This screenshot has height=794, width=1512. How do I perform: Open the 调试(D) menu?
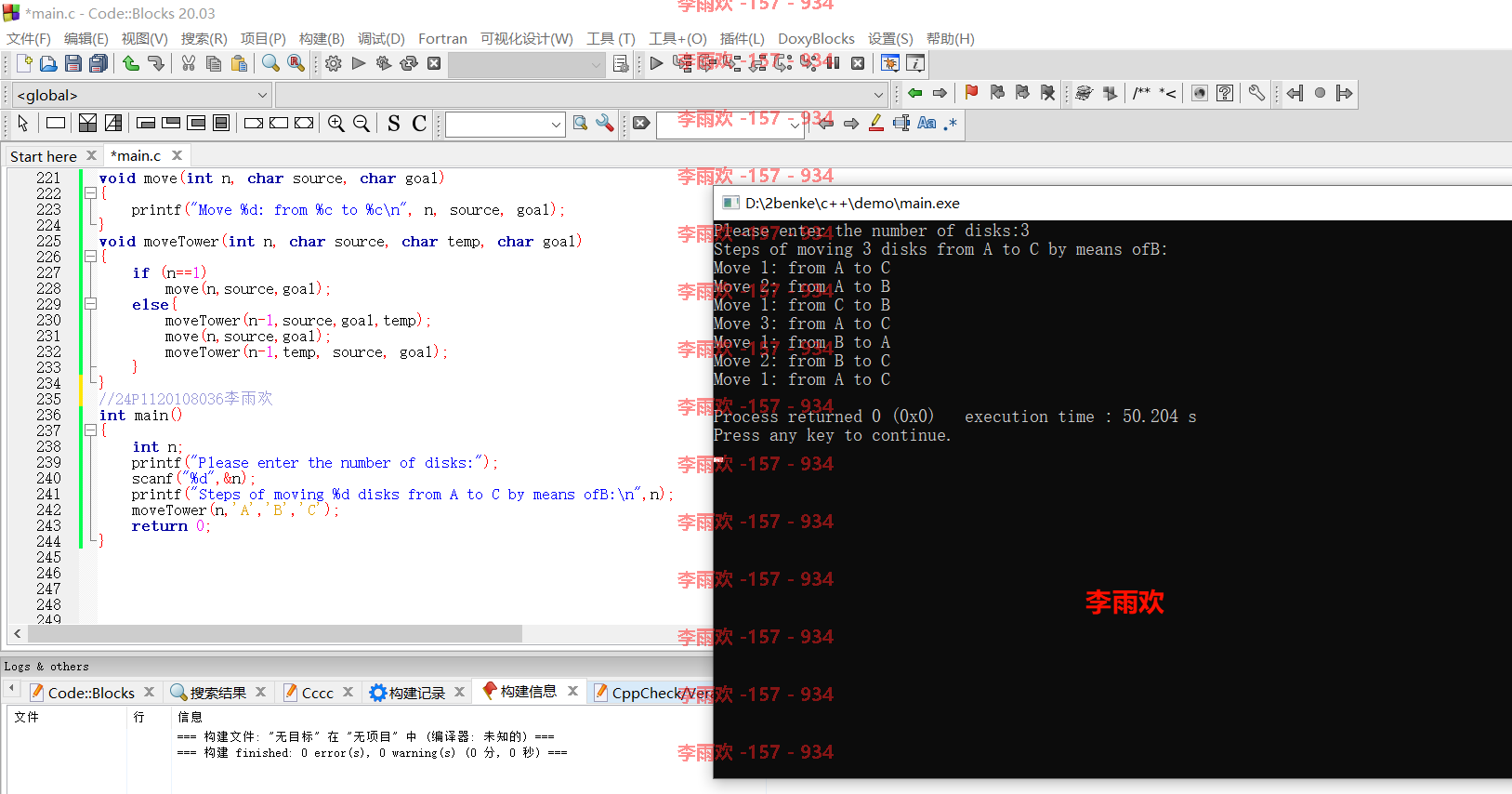(381, 38)
